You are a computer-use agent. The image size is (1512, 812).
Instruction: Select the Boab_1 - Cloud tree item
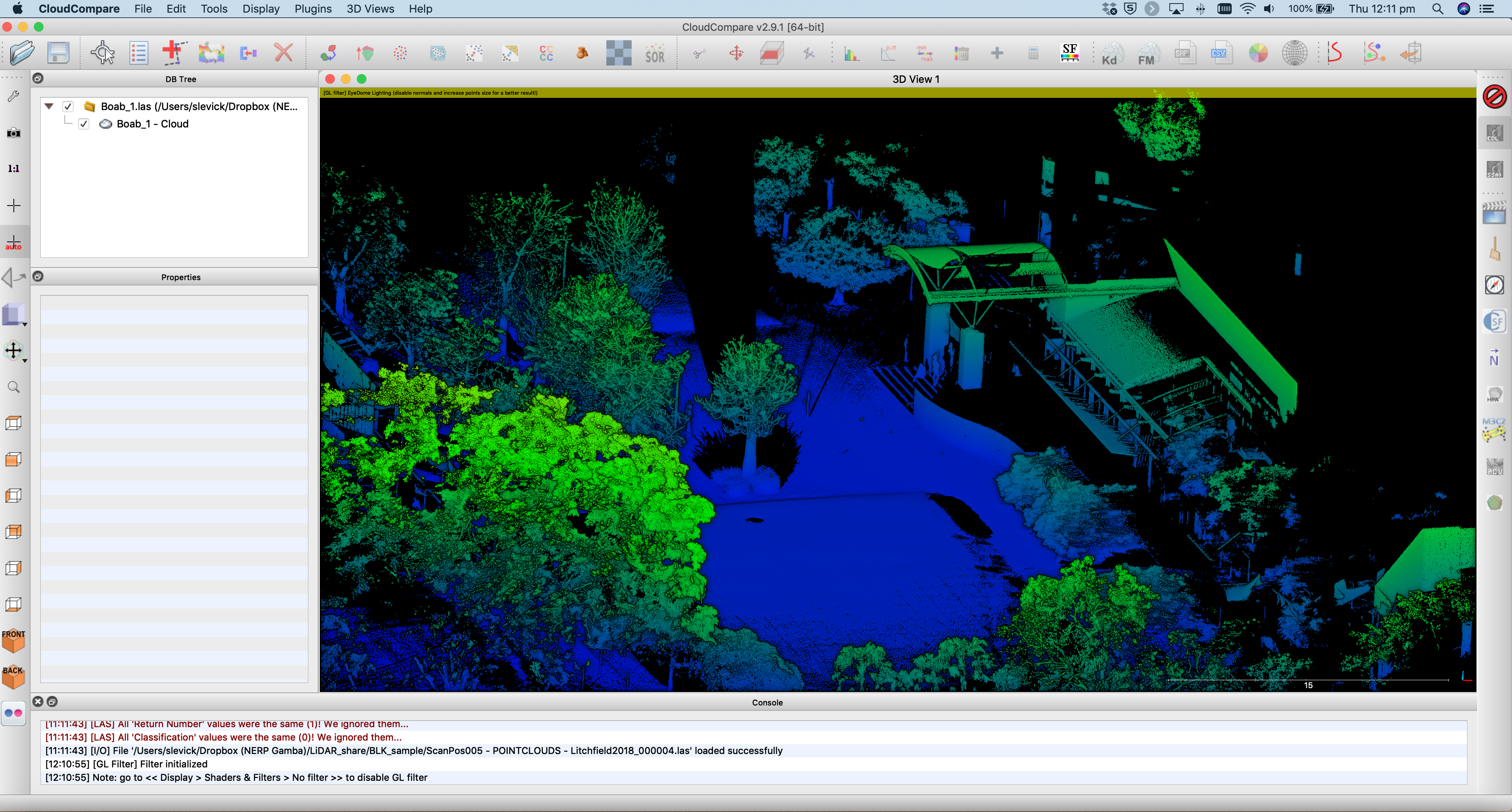click(x=153, y=124)
